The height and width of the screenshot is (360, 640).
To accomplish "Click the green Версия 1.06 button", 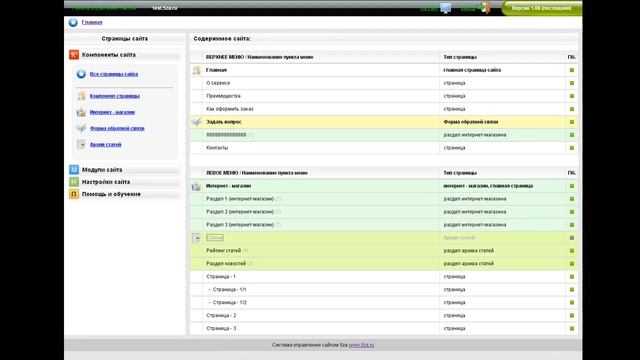I will pos(541,8).
